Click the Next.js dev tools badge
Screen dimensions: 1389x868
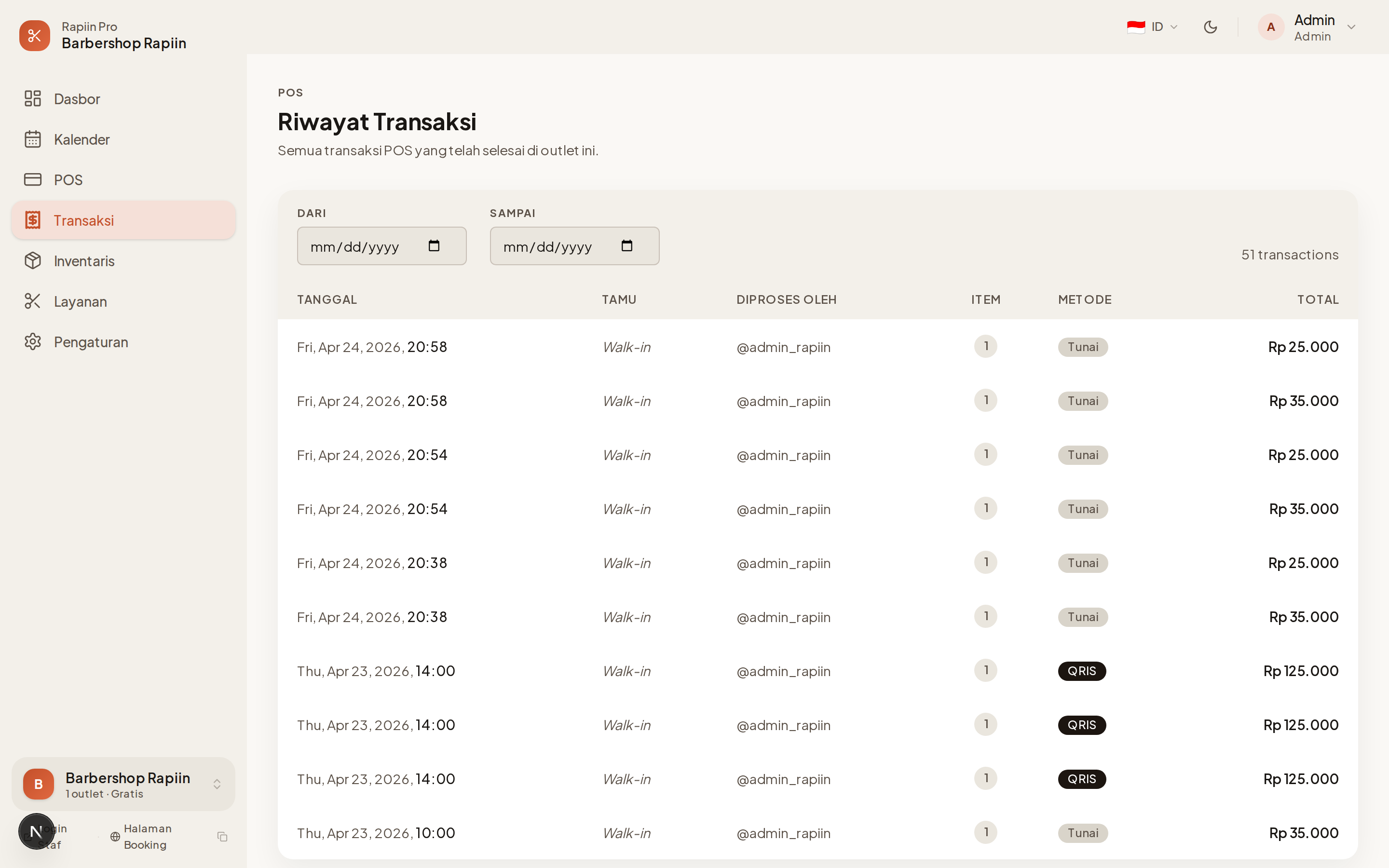(x=36, y=831)
